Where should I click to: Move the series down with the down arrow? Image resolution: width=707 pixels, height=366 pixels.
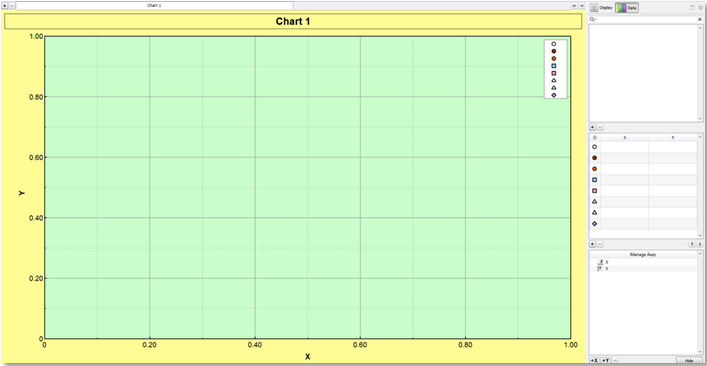tap(700, 244)
